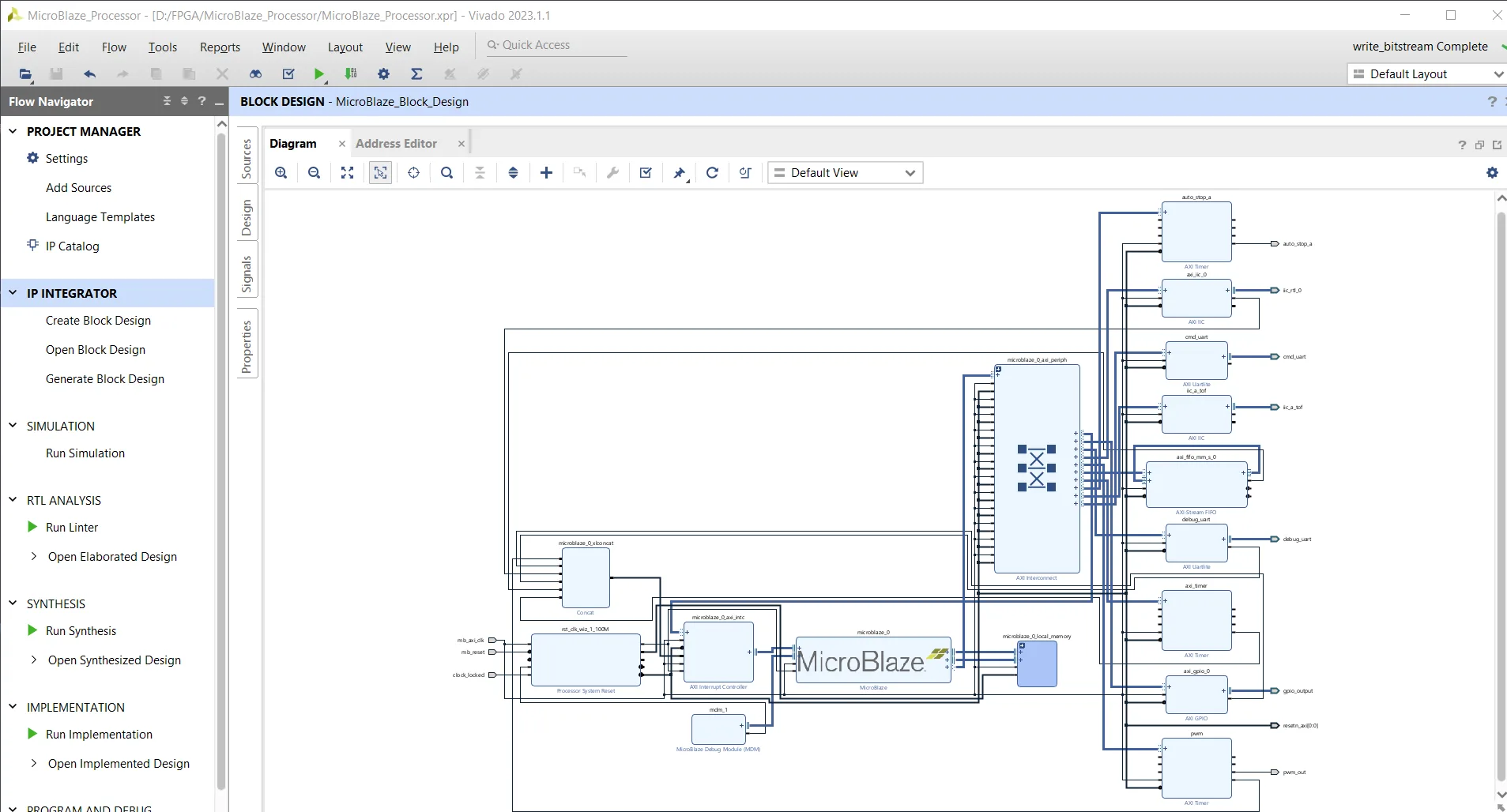Open the diagram settings gear on the right

click(1492, 173)
